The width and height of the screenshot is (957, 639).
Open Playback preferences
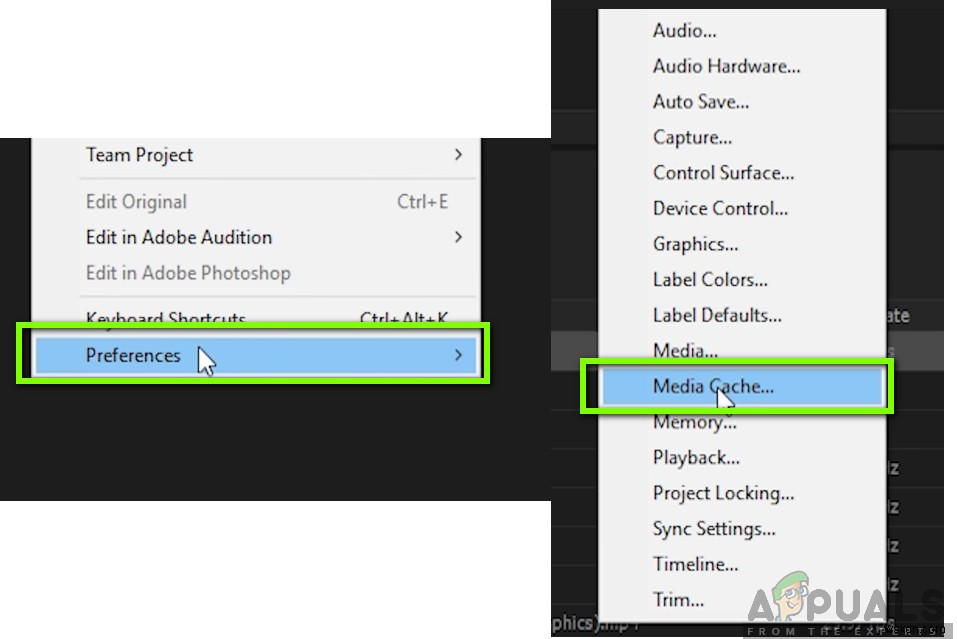696,458
